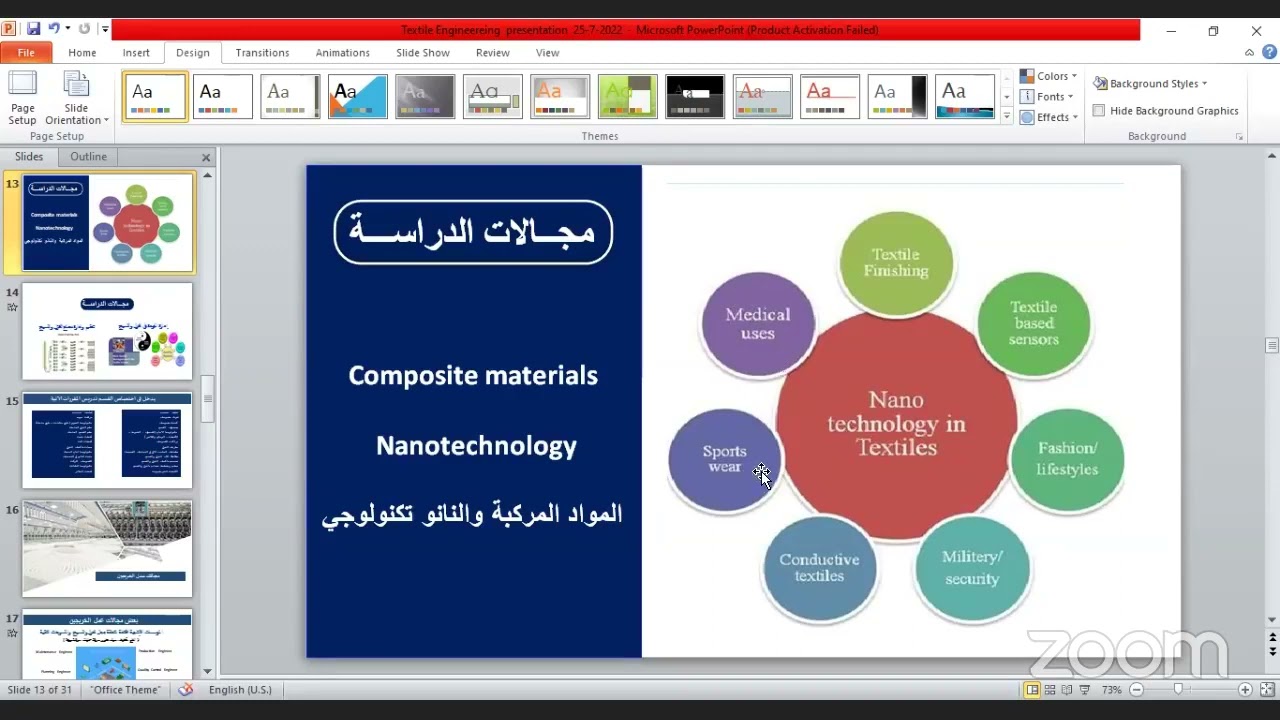Switch to the View ribbon tab
The height and width of the screenshot is (720, 1280).
click(547, 53)
